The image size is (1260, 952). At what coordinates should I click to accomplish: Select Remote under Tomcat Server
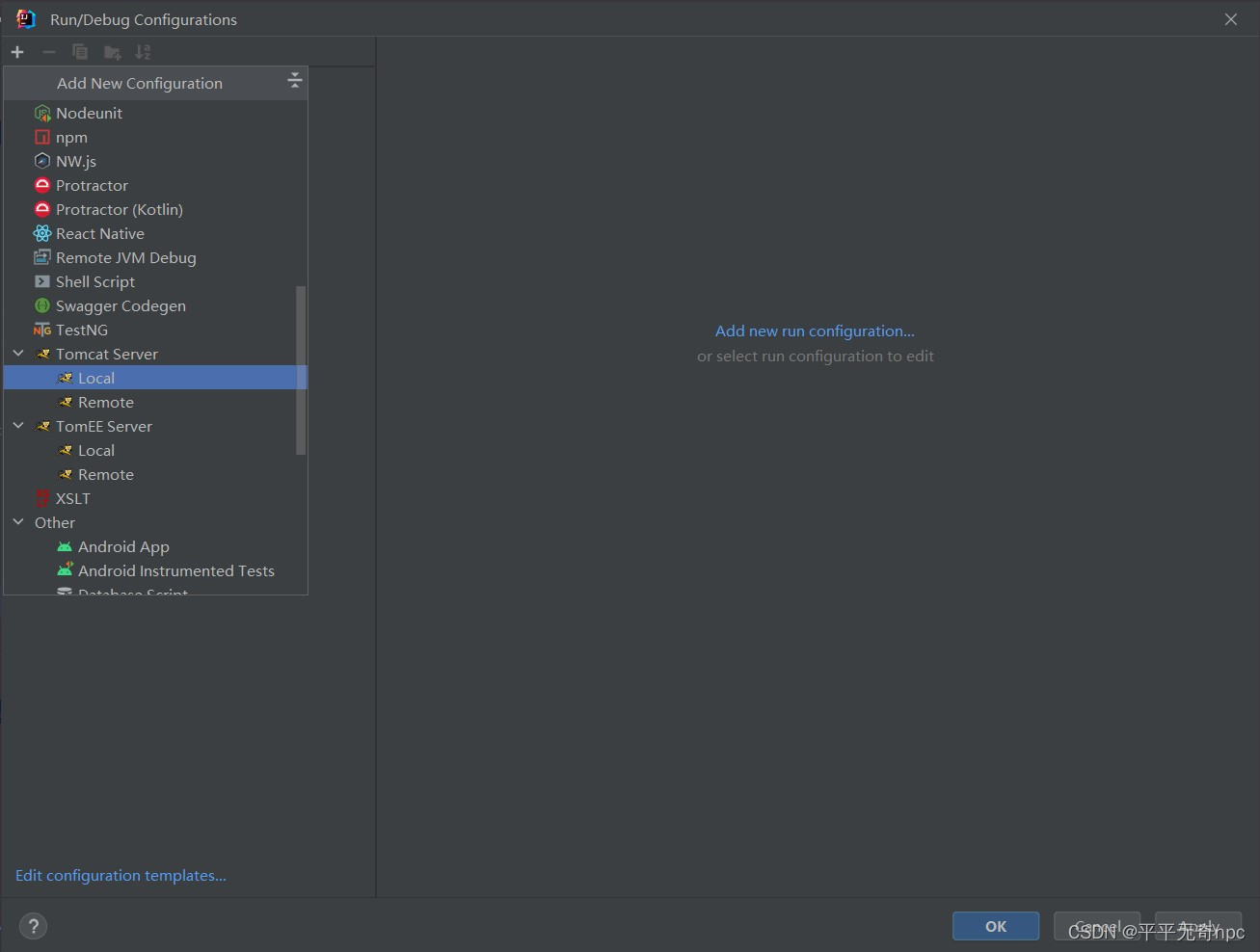click(x=155, y=402)
